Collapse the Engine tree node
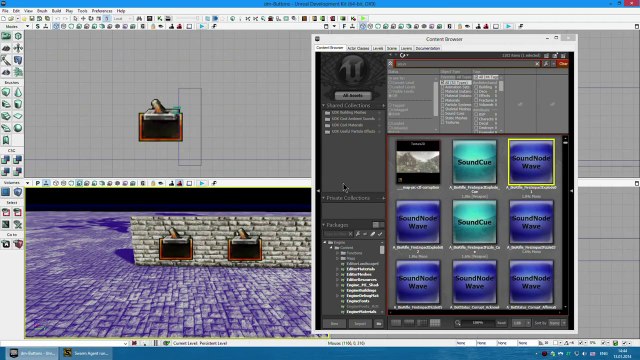The width and height of the screenshot is (640, 360). pos(325,242)
